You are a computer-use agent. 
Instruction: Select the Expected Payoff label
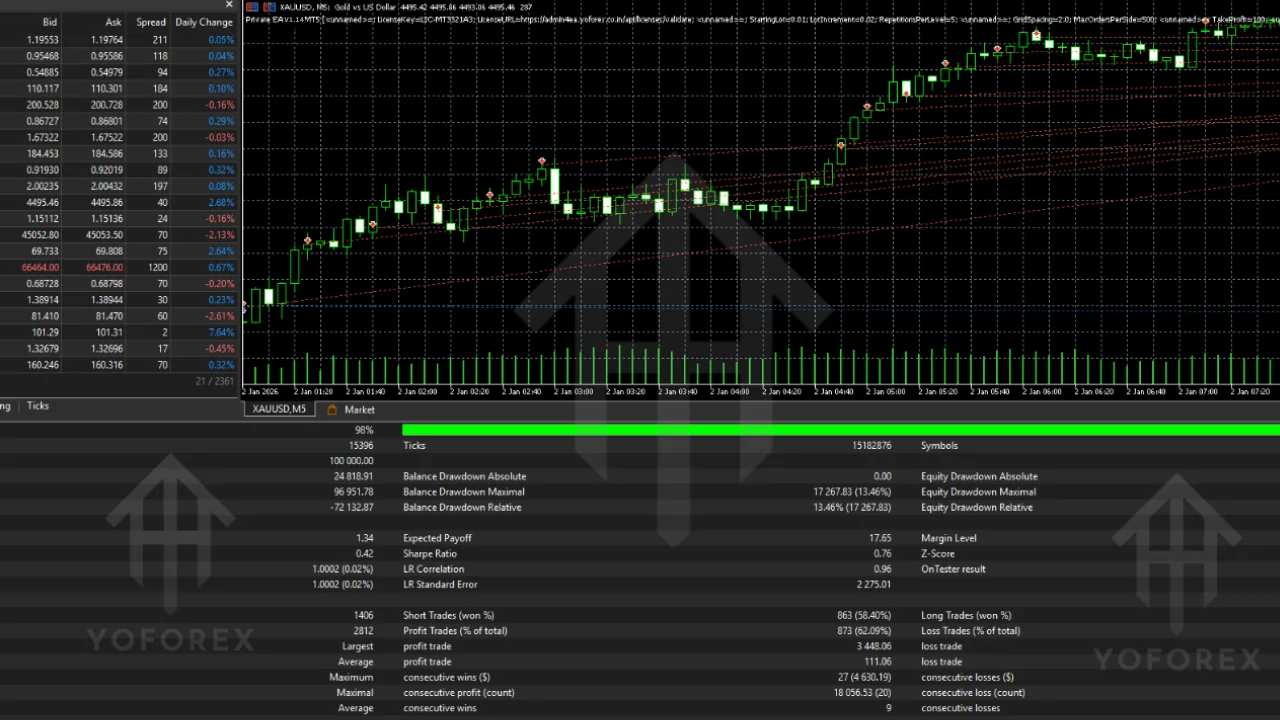(437, 539)
